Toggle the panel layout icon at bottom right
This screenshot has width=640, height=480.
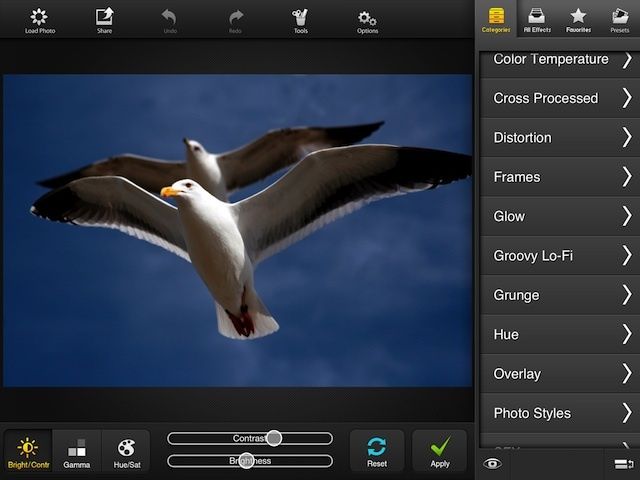624,463
